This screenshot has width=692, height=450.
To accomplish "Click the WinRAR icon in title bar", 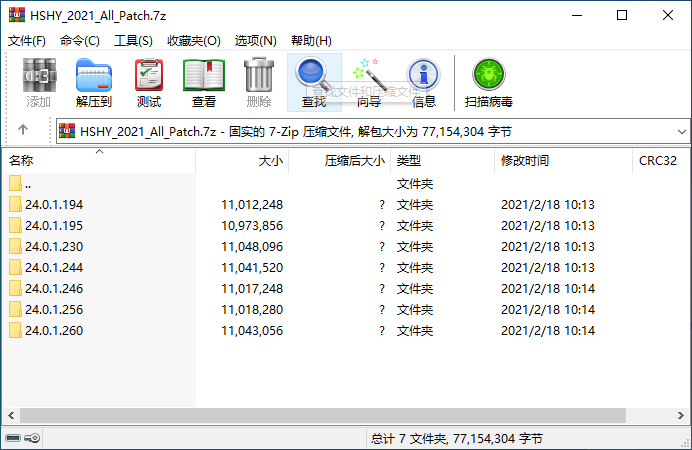I will (17, 15).
